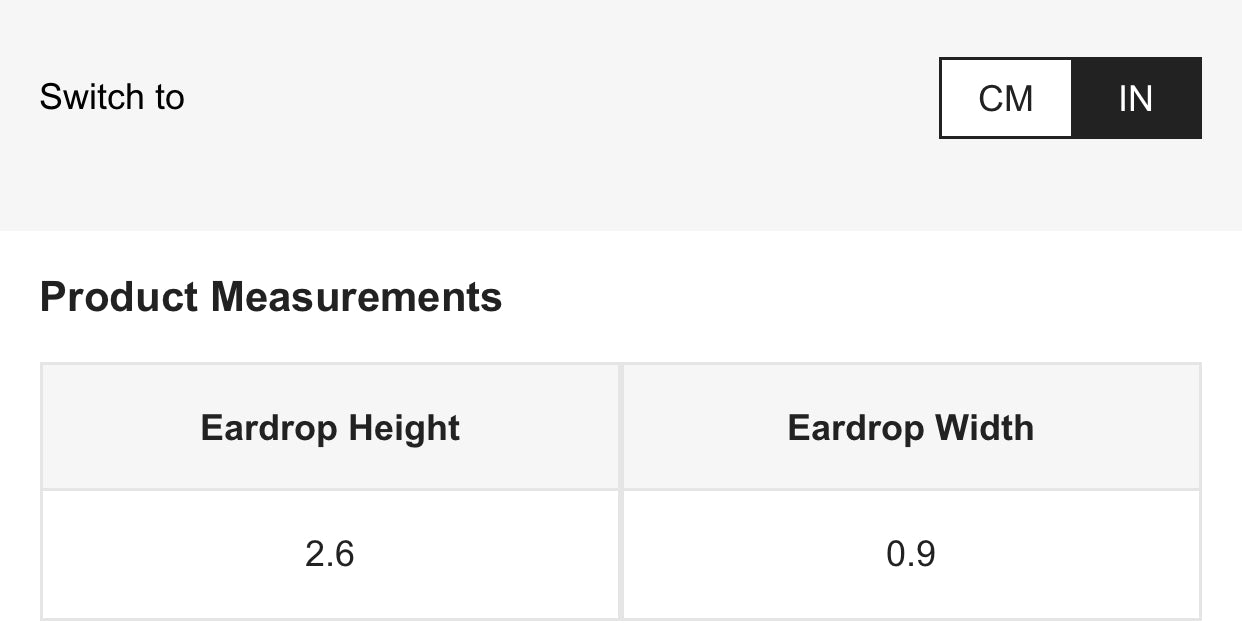Select the Eardrop Height column header
This screenshot has height=628, width=1242.
click(330, 427)
